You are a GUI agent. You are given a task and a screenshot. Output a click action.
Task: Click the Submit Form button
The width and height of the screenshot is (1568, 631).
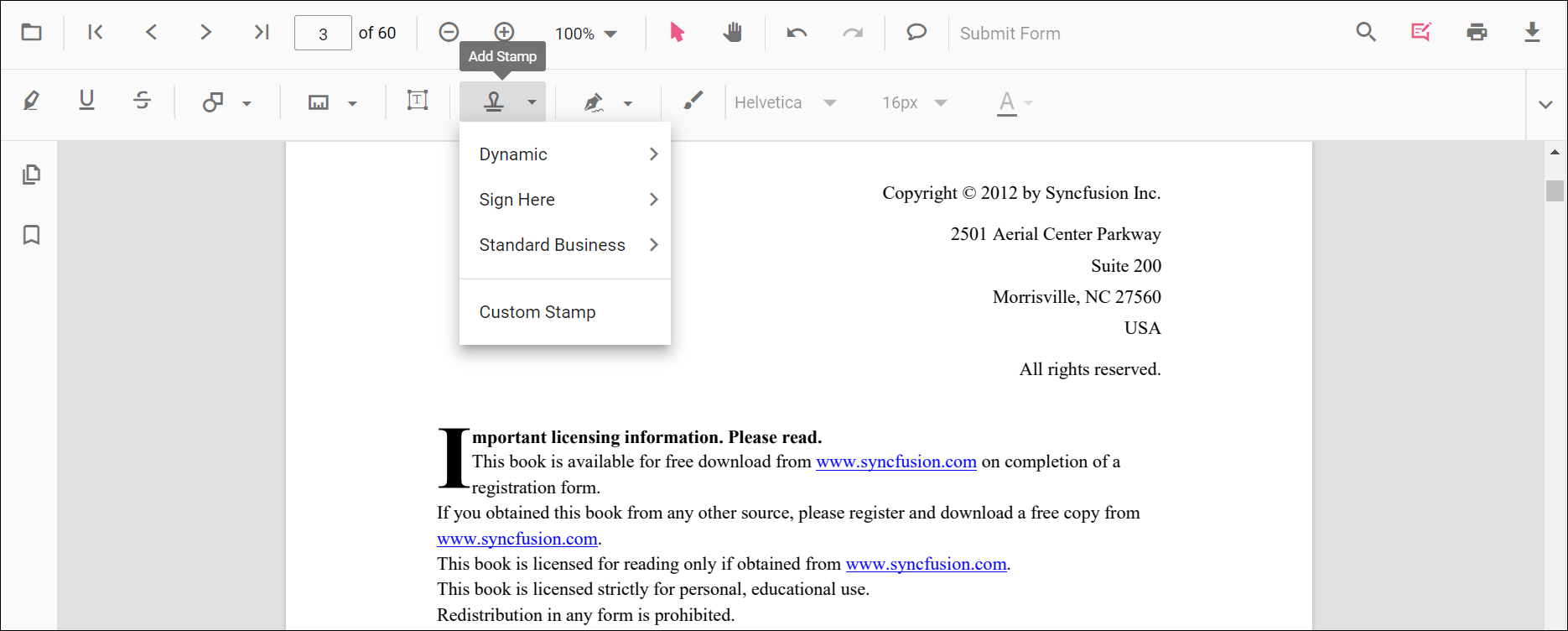pyautogui.click(x=1010, y=34)
